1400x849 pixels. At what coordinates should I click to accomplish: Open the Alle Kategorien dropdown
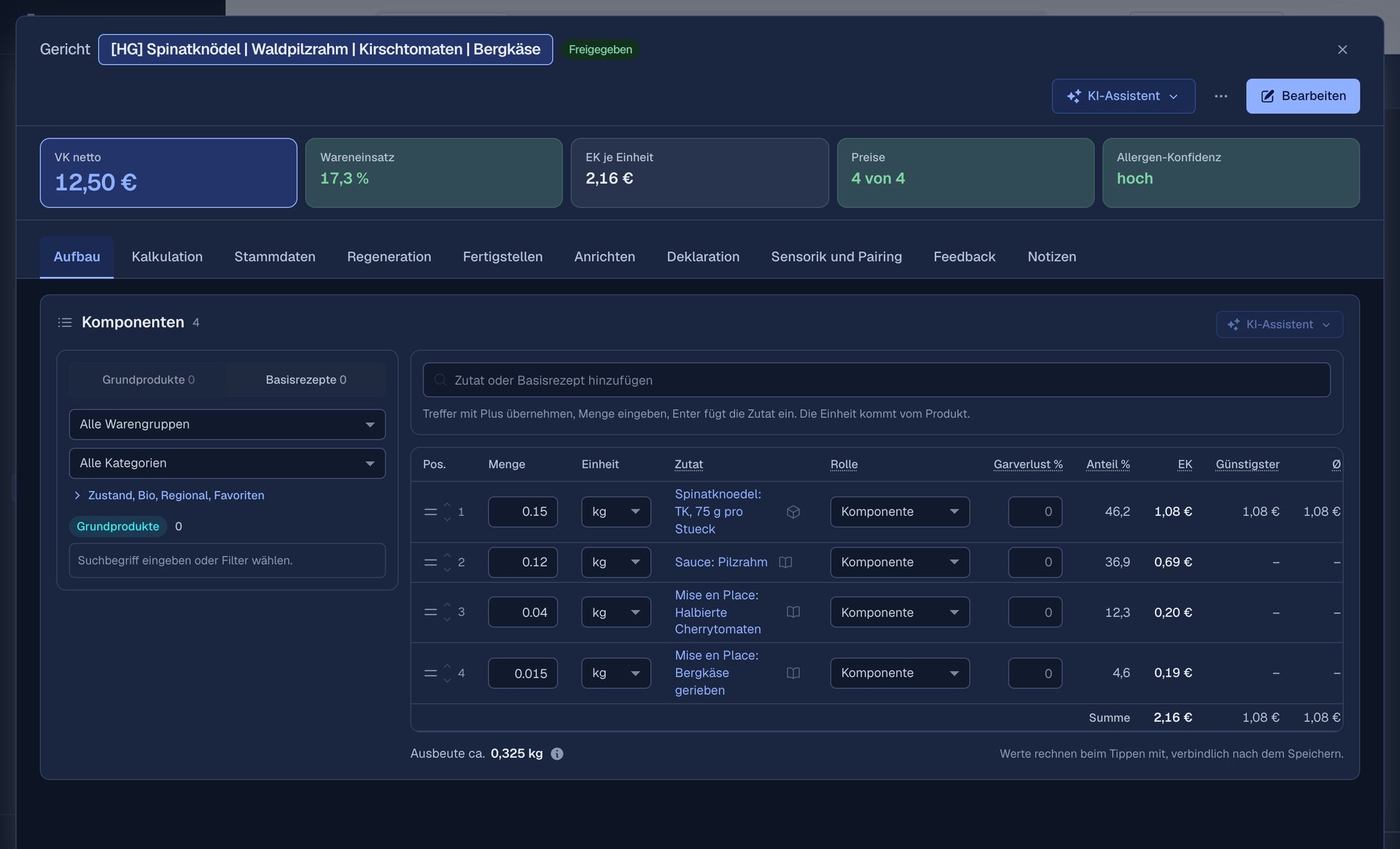pos(227,463)
